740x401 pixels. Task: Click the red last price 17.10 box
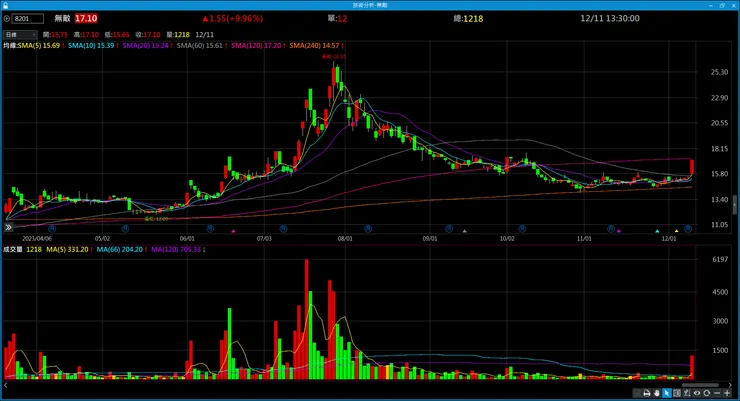[86, 18]
